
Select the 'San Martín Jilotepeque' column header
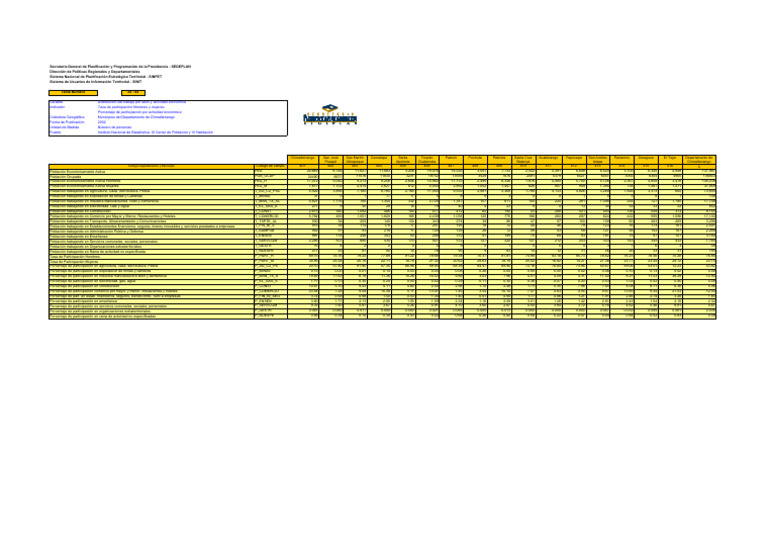click(x=355, y=160)
